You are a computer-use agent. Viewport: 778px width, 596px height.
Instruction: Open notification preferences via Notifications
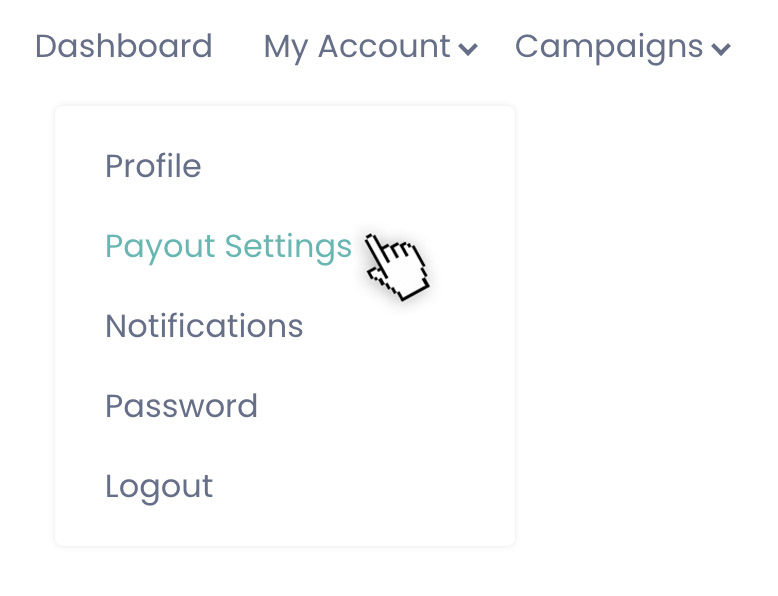tap(204, 326)
